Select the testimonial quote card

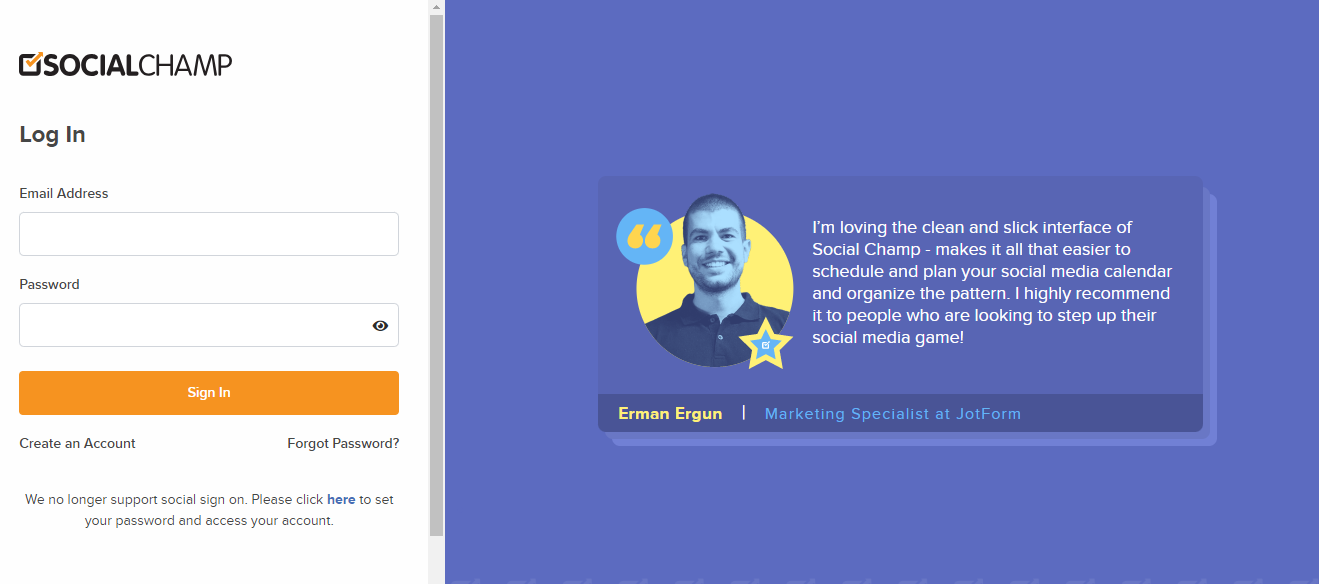tap(900, 300)
